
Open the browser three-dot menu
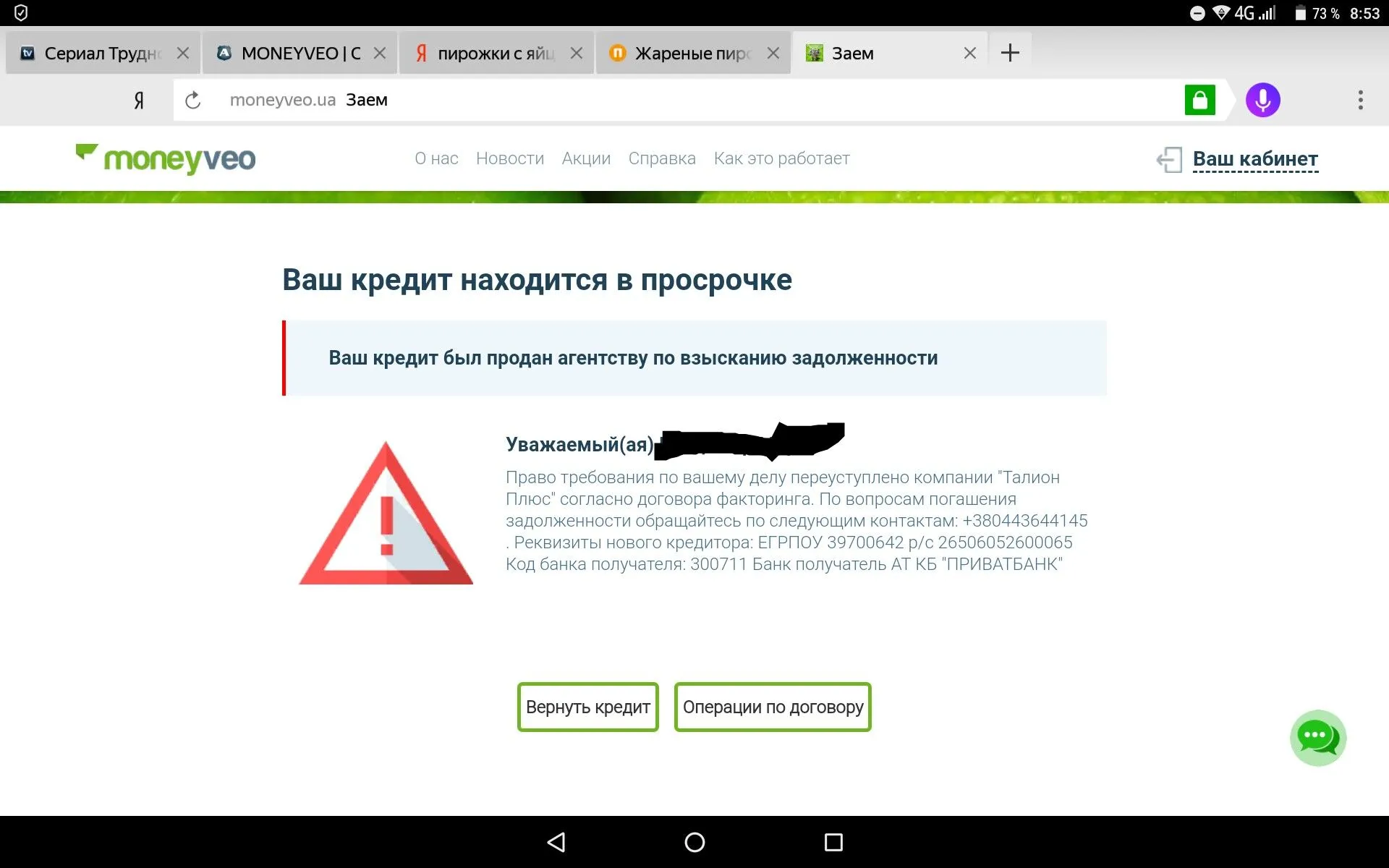[x=1360, y=100]
